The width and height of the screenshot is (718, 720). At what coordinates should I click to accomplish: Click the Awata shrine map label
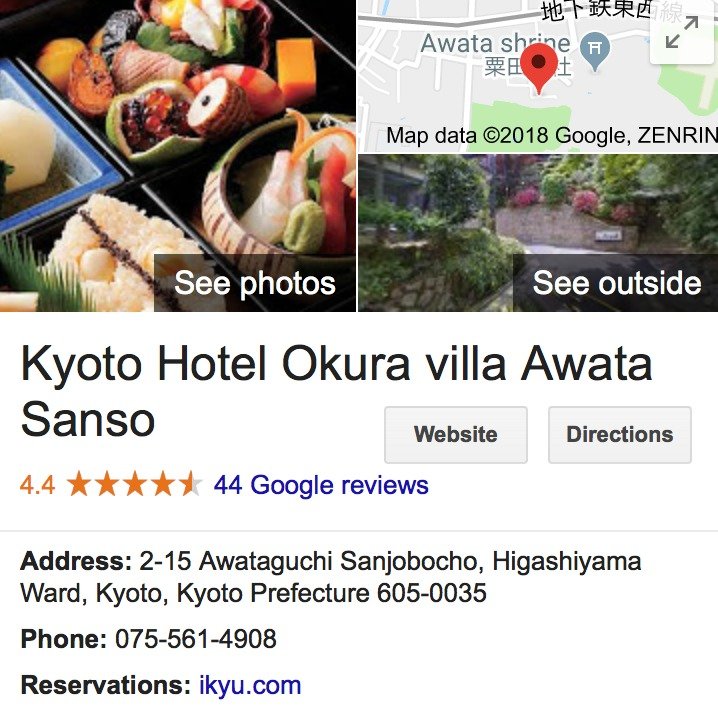point(495,44)
